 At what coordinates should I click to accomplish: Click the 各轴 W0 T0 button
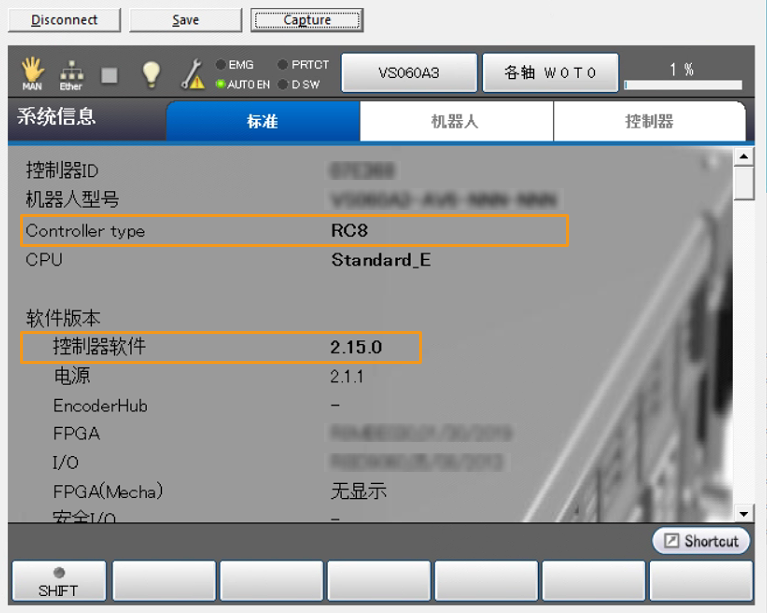tap(550, 73)
